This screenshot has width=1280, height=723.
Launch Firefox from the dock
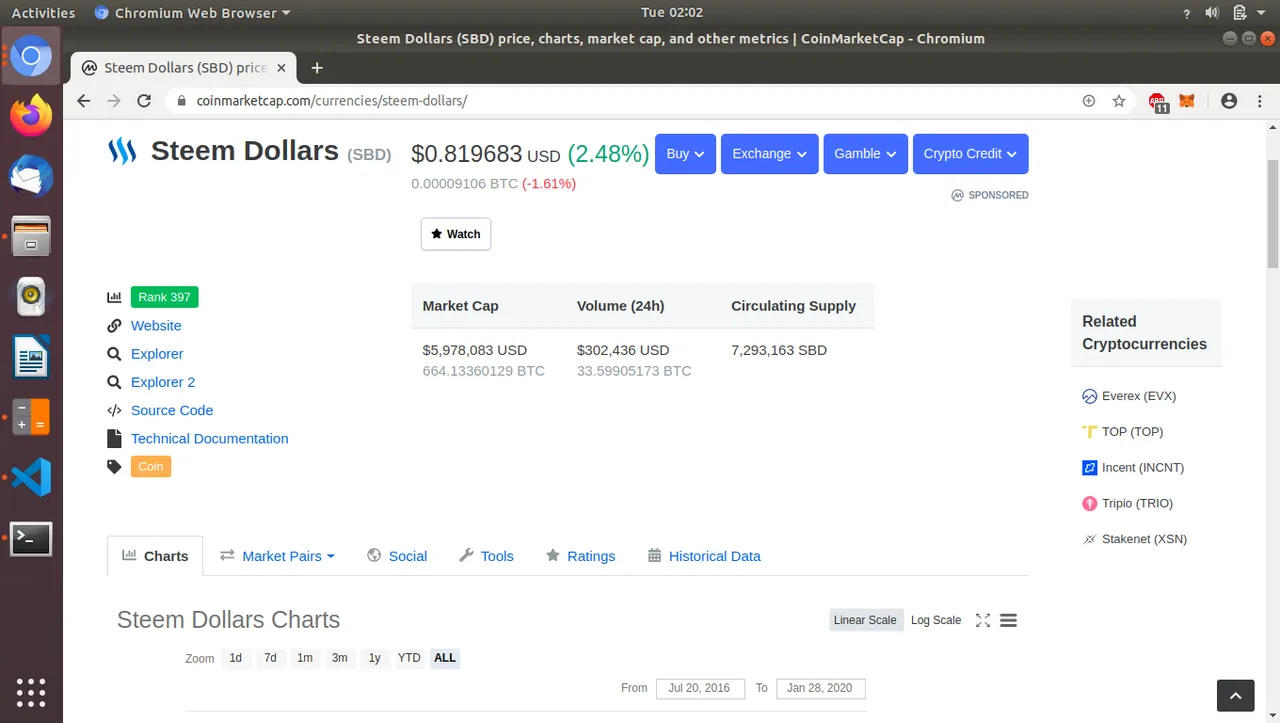tap(31, 116)
